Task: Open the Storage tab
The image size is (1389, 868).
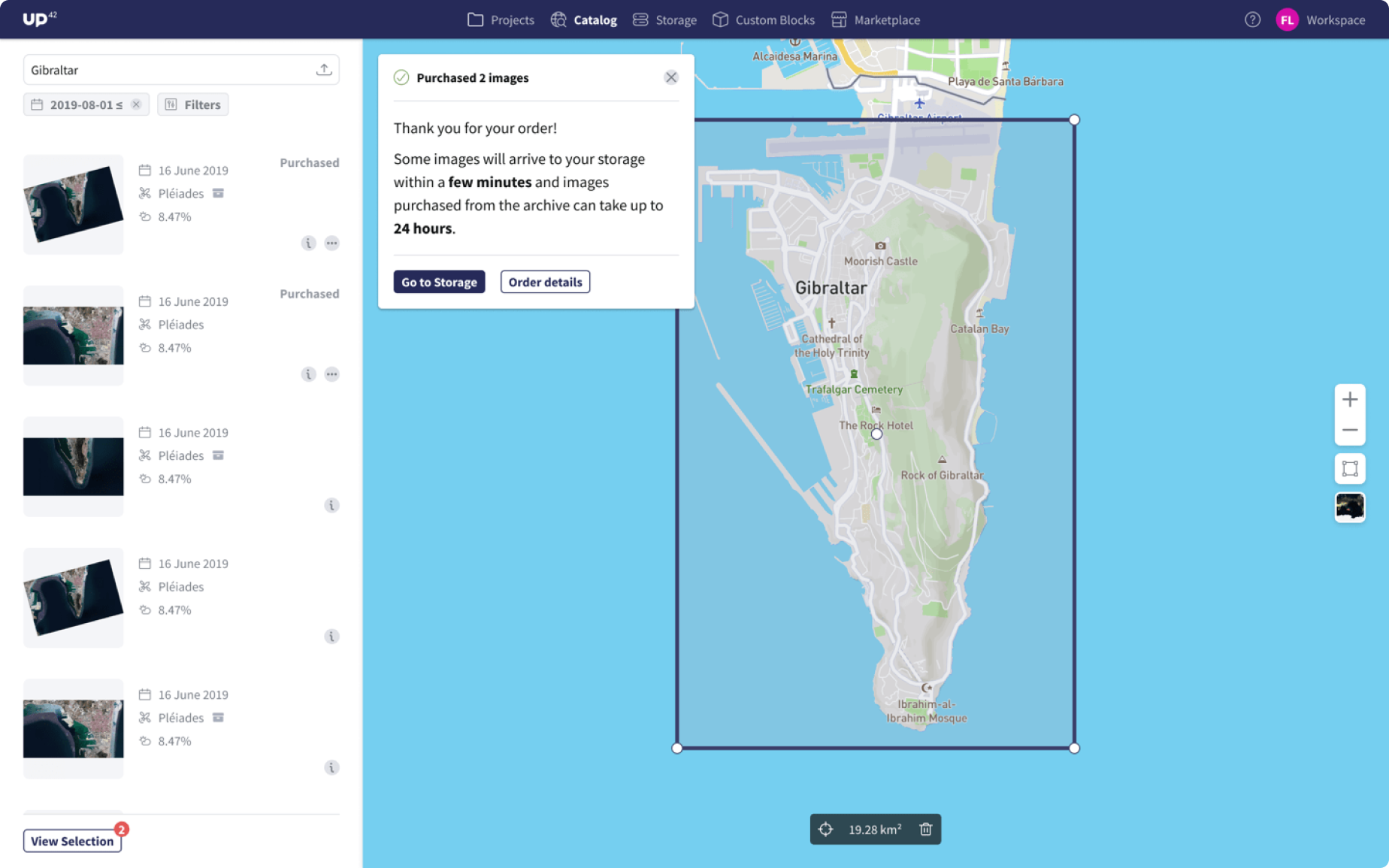Action: click(664, 20)
